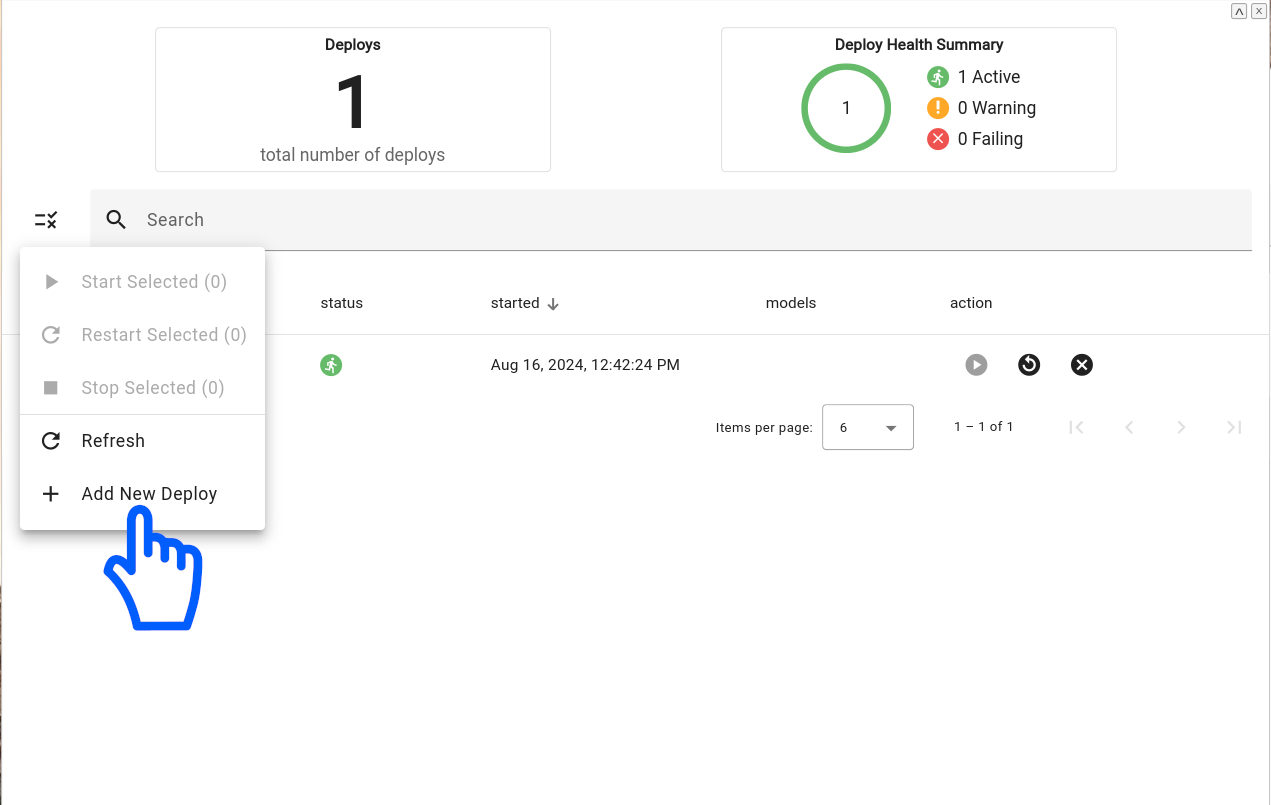Screen dimensions: 1271x805
Task: Toggle the sort arrow next to started
Action: [553, 304]
